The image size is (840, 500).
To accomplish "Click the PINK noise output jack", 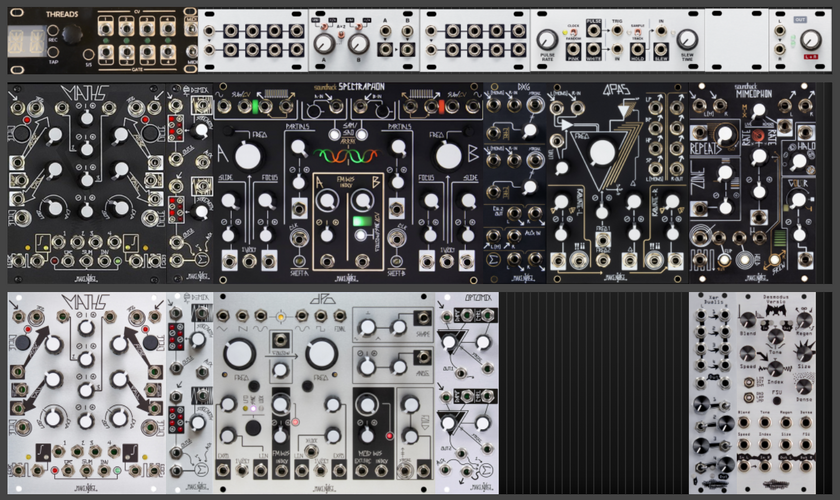I will (573, 50).
